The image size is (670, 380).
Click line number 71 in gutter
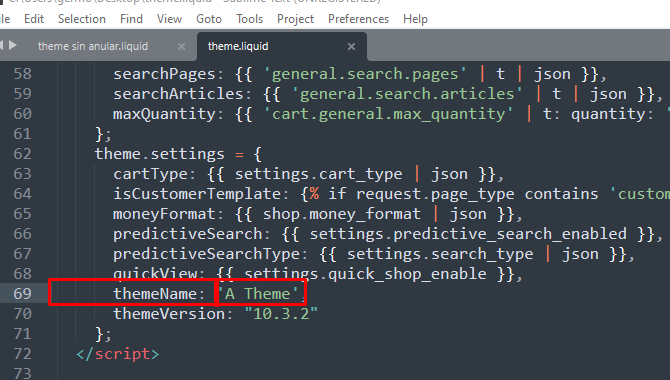[23, 334]
